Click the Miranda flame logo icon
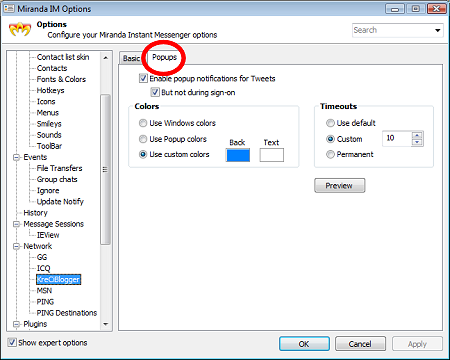The width and height of the screenshot is (450, 360). pos(20,30)
